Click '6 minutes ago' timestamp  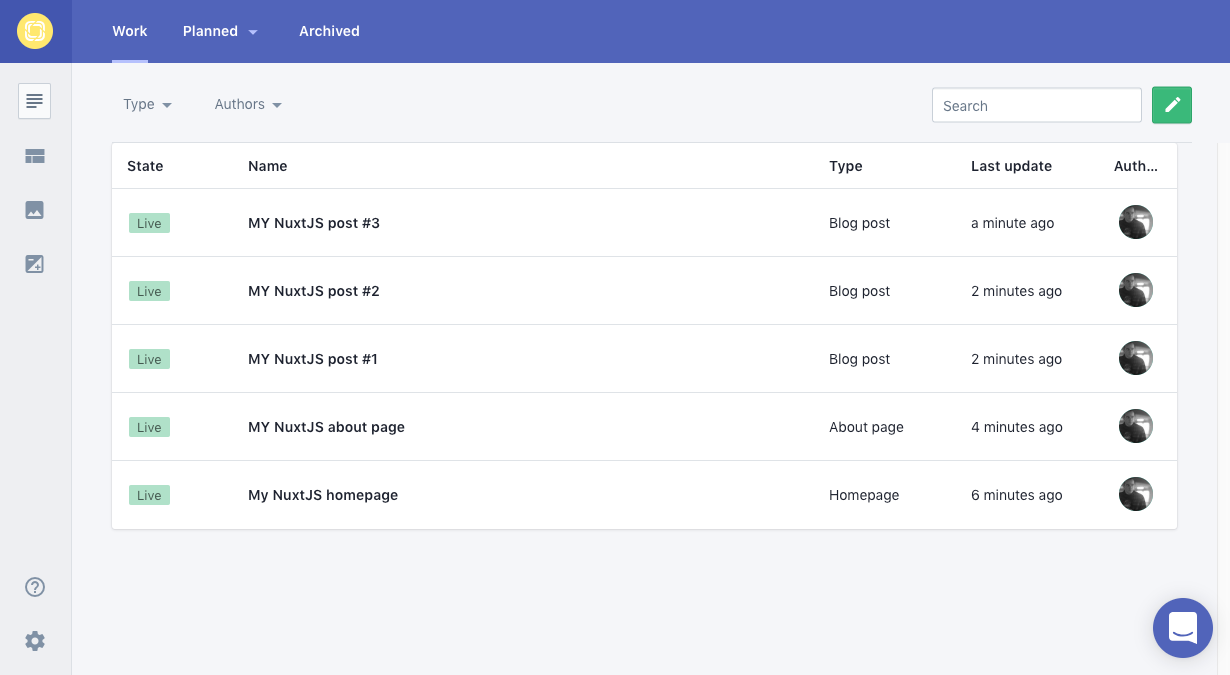pos(1017,495)
